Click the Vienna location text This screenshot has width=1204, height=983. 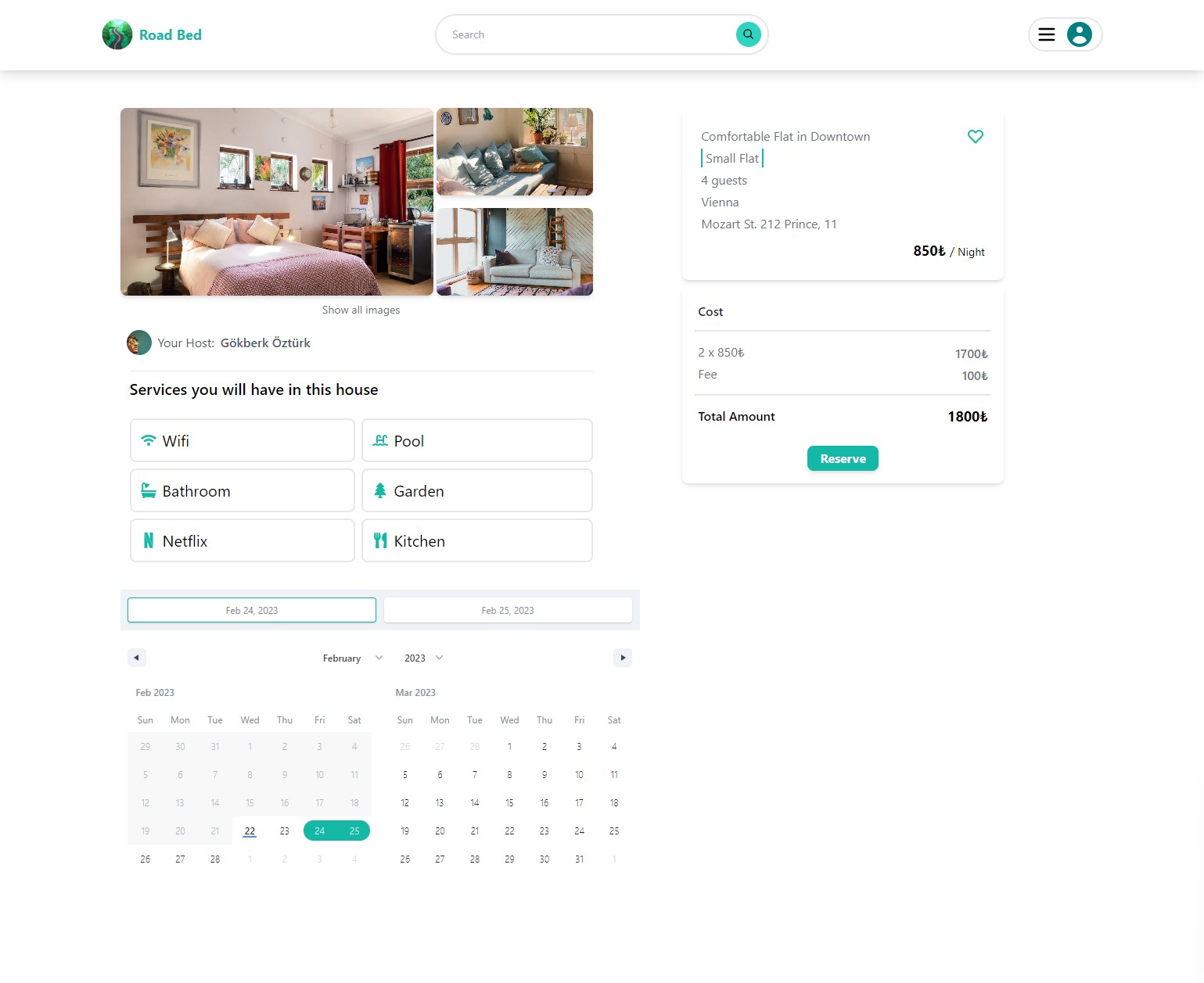(720, 202)
